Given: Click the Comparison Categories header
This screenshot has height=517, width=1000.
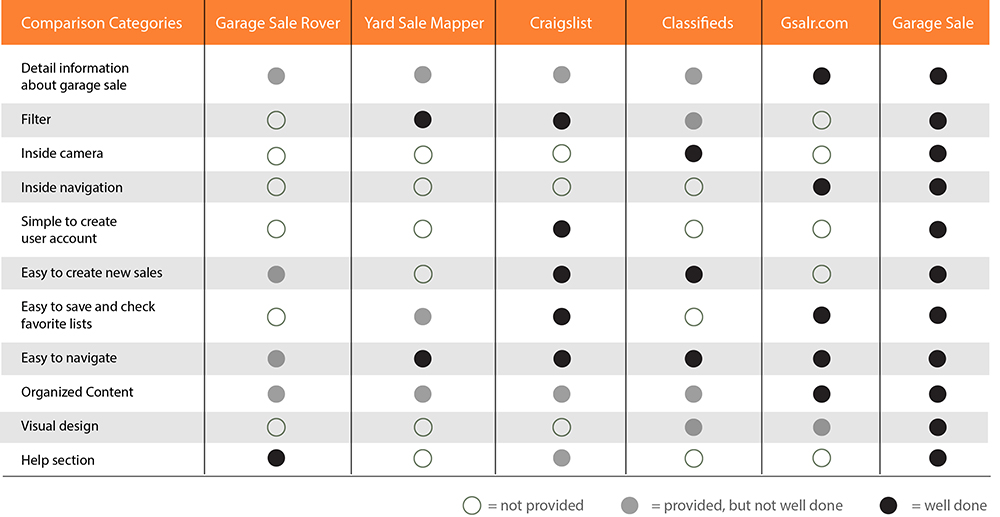Looking at the screenshot, I should pyautogui.click(x=102, y=23).
